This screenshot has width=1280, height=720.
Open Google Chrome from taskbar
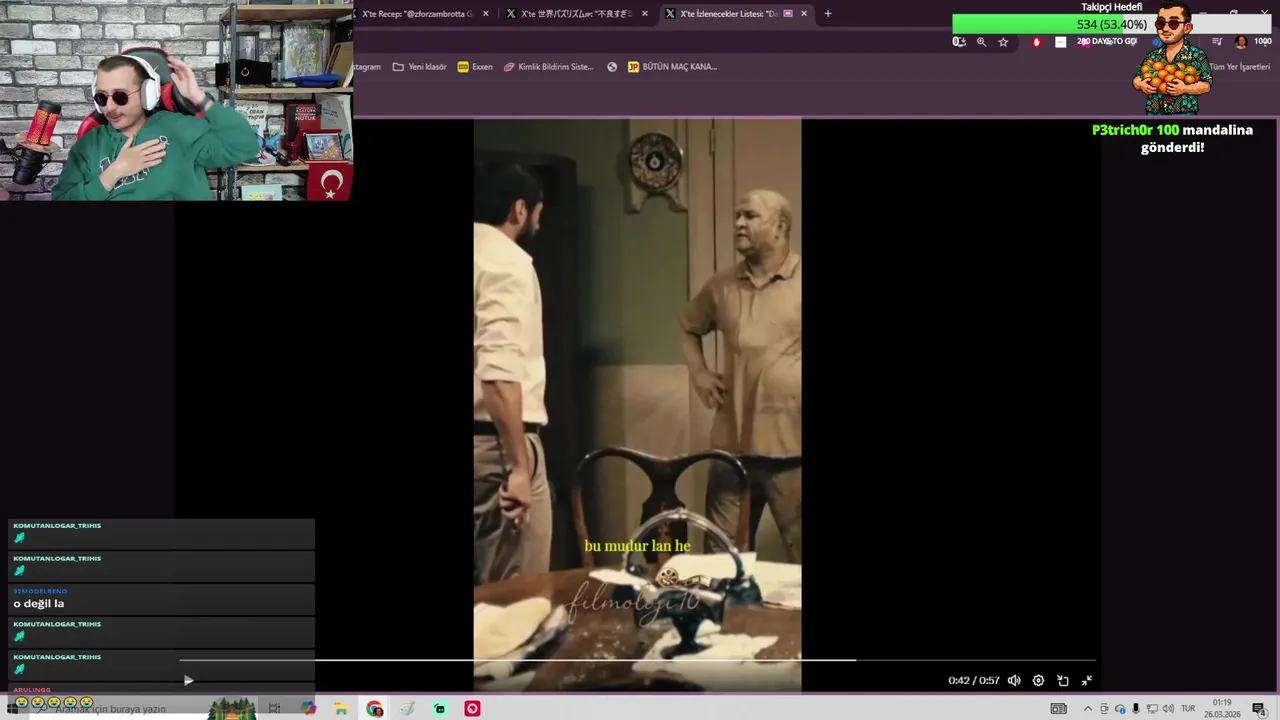374,709
